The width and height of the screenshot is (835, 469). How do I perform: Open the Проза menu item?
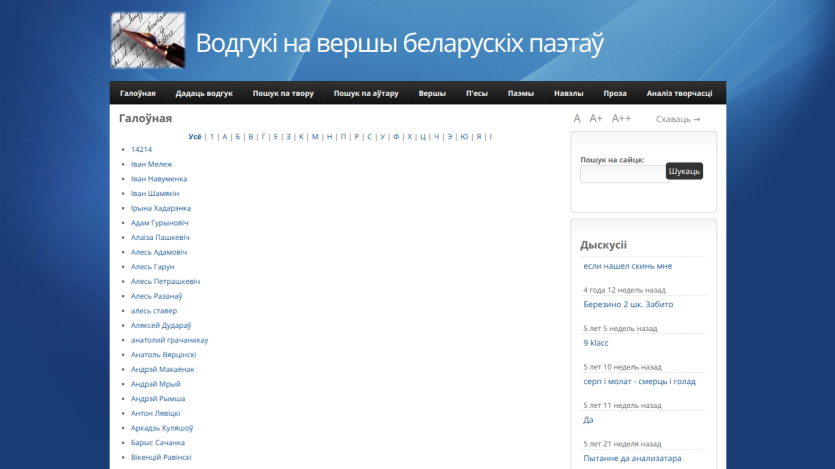click(615, 93)
